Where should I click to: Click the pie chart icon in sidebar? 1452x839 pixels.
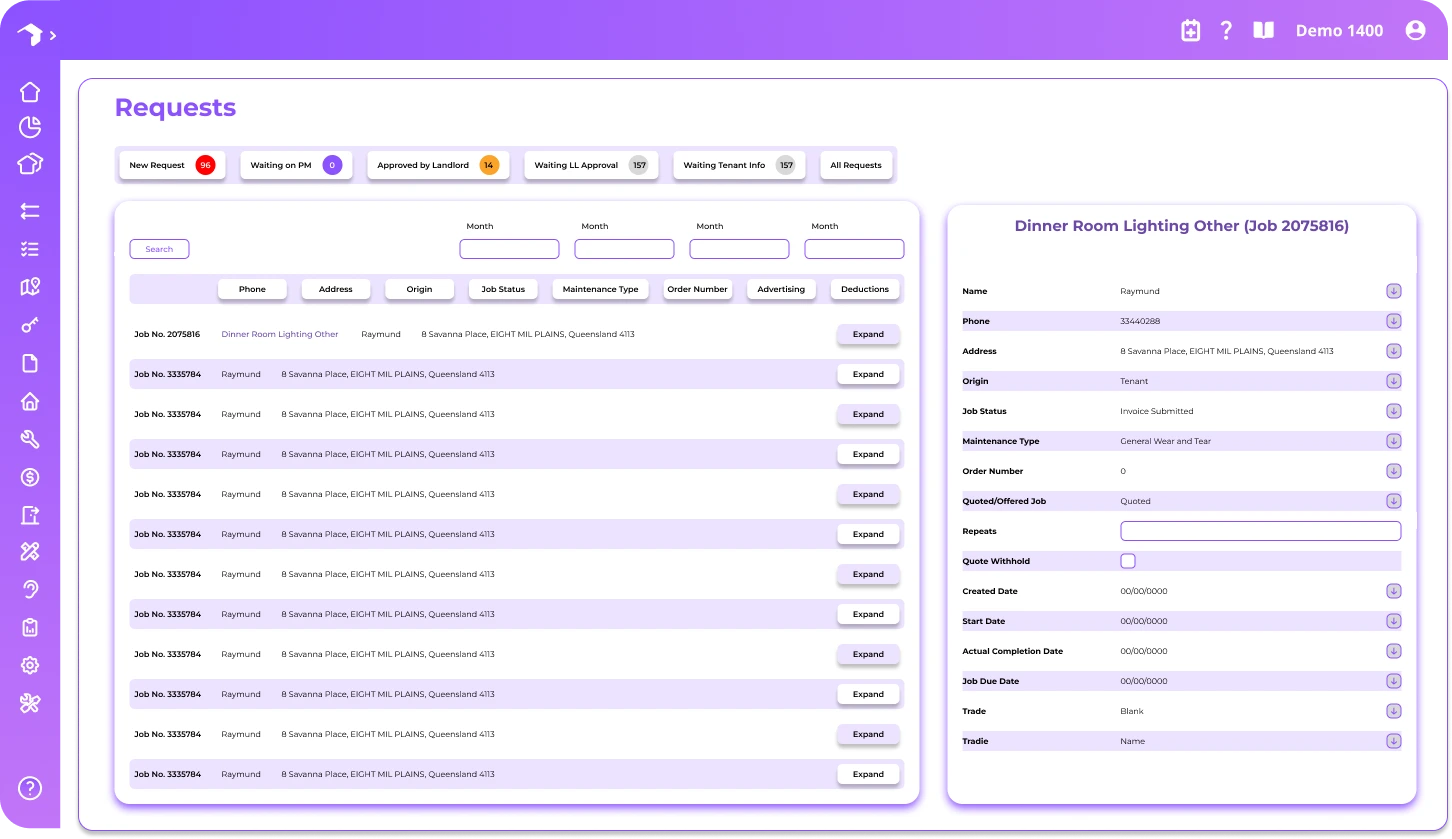pyautogui.click(x=30, y=127)
